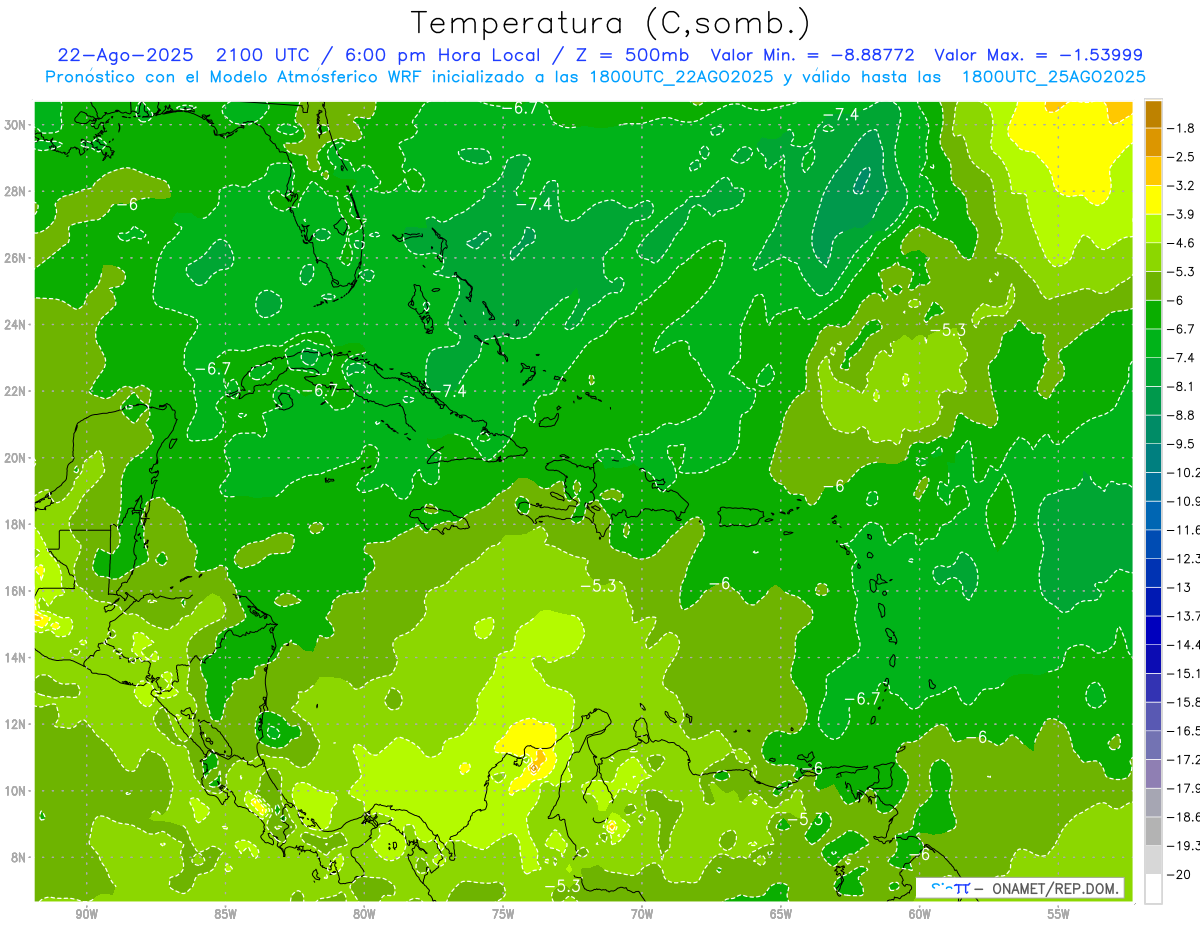Click legend swatch between -17.2 and -17.9
The height and width of the screenshot is (927, 1200).
coord(1153,774)
